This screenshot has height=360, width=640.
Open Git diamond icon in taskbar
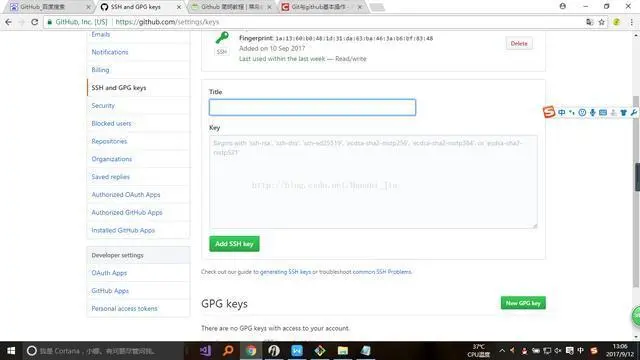320,351
